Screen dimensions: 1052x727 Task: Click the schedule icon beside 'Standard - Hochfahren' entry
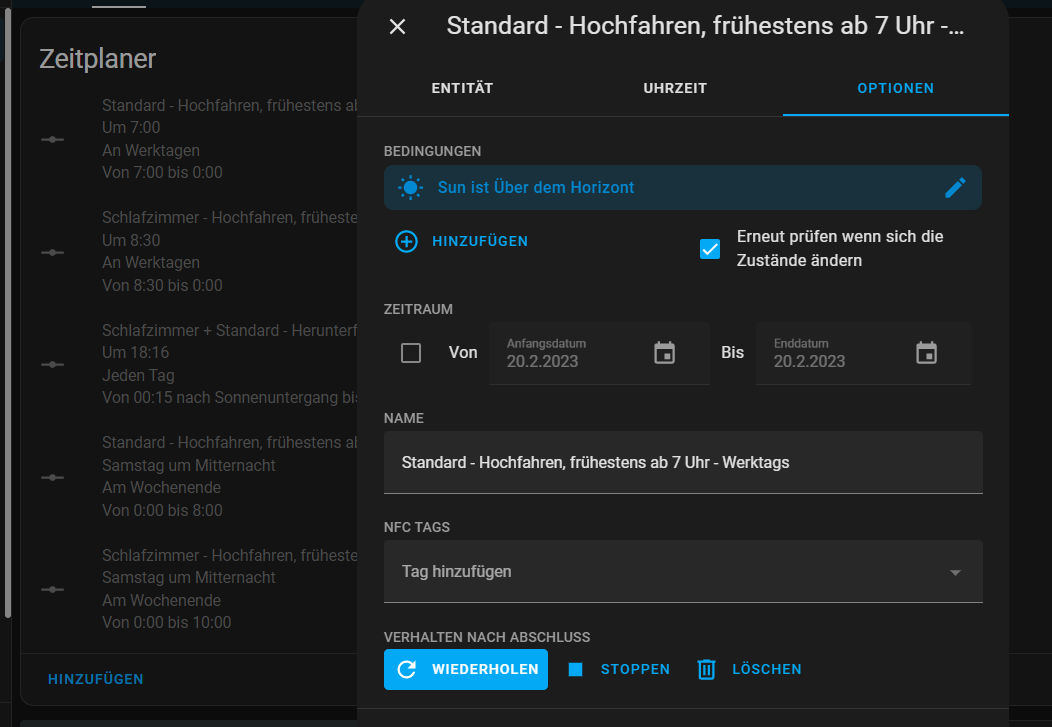pos(51,140)
